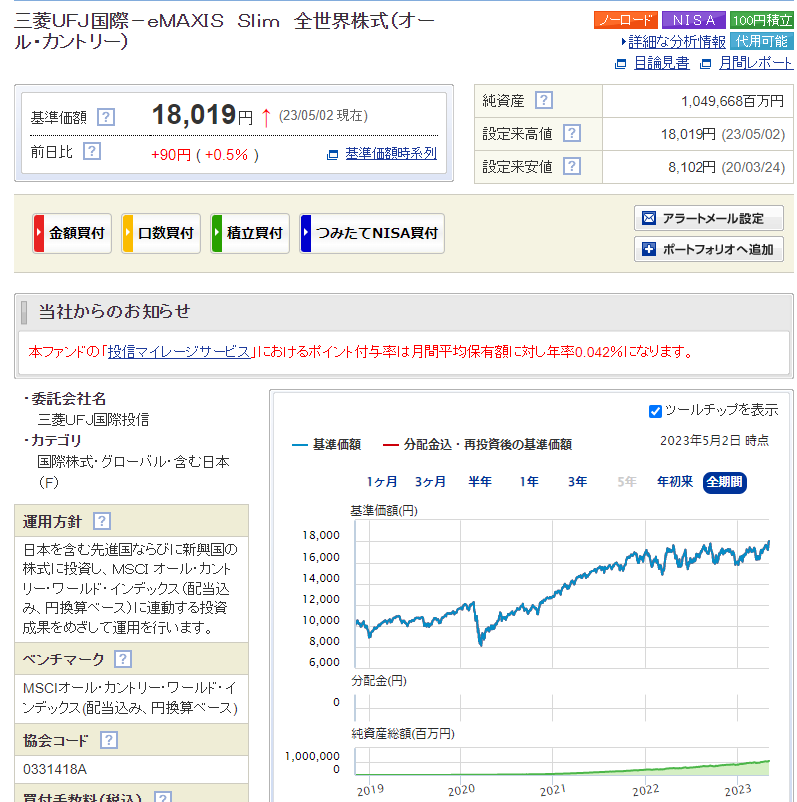This screenshot has height=802, width=797.
Task: Click the 100円積立 green badge
Action: [x=761, y=20]
